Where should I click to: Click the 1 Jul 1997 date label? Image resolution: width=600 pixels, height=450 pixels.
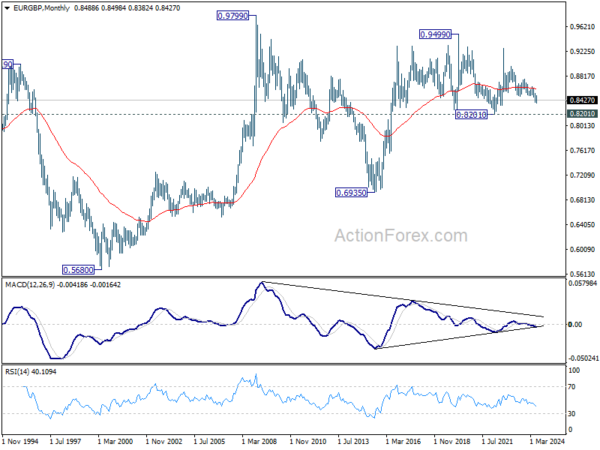pyautogui.click(x=65, y=442)
